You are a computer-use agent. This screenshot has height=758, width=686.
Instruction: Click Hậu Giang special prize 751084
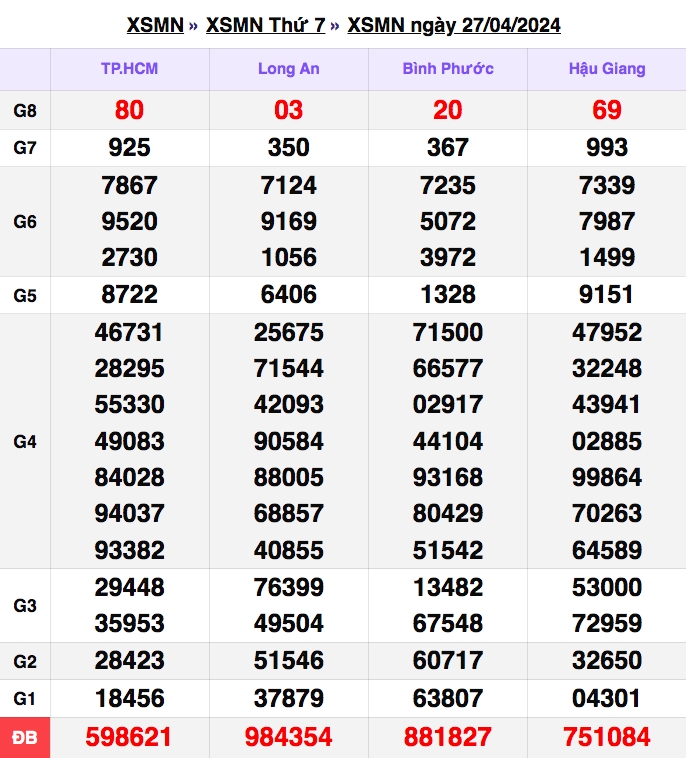click(x=607, y=737)
